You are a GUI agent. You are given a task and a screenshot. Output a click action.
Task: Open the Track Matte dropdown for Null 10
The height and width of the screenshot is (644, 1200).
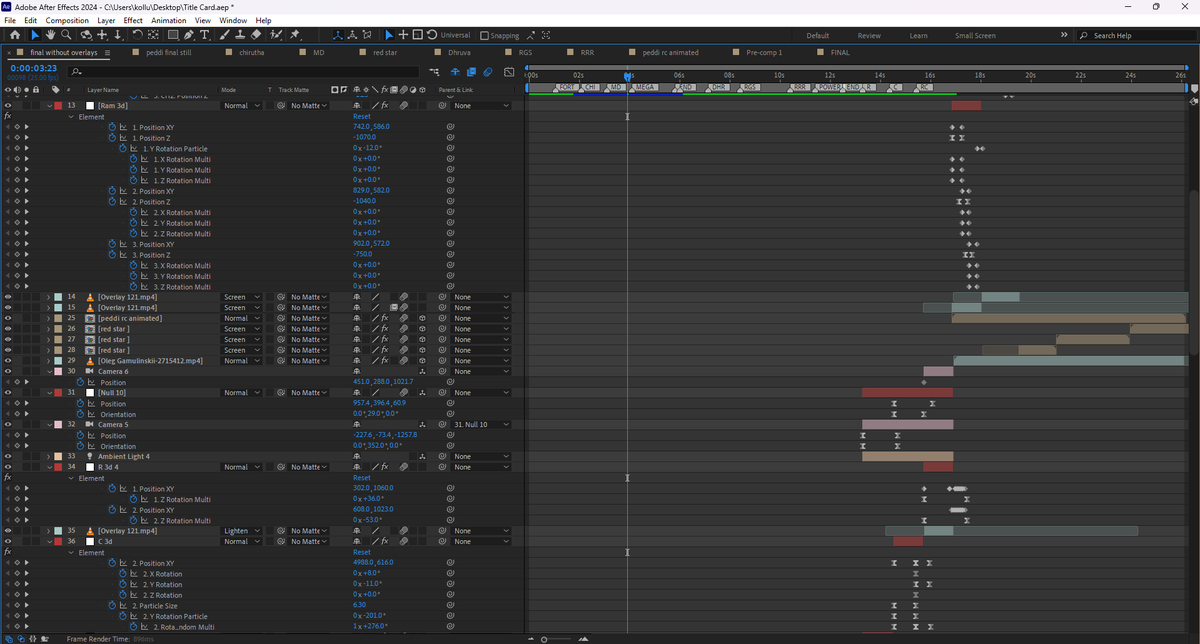(307, 393)
